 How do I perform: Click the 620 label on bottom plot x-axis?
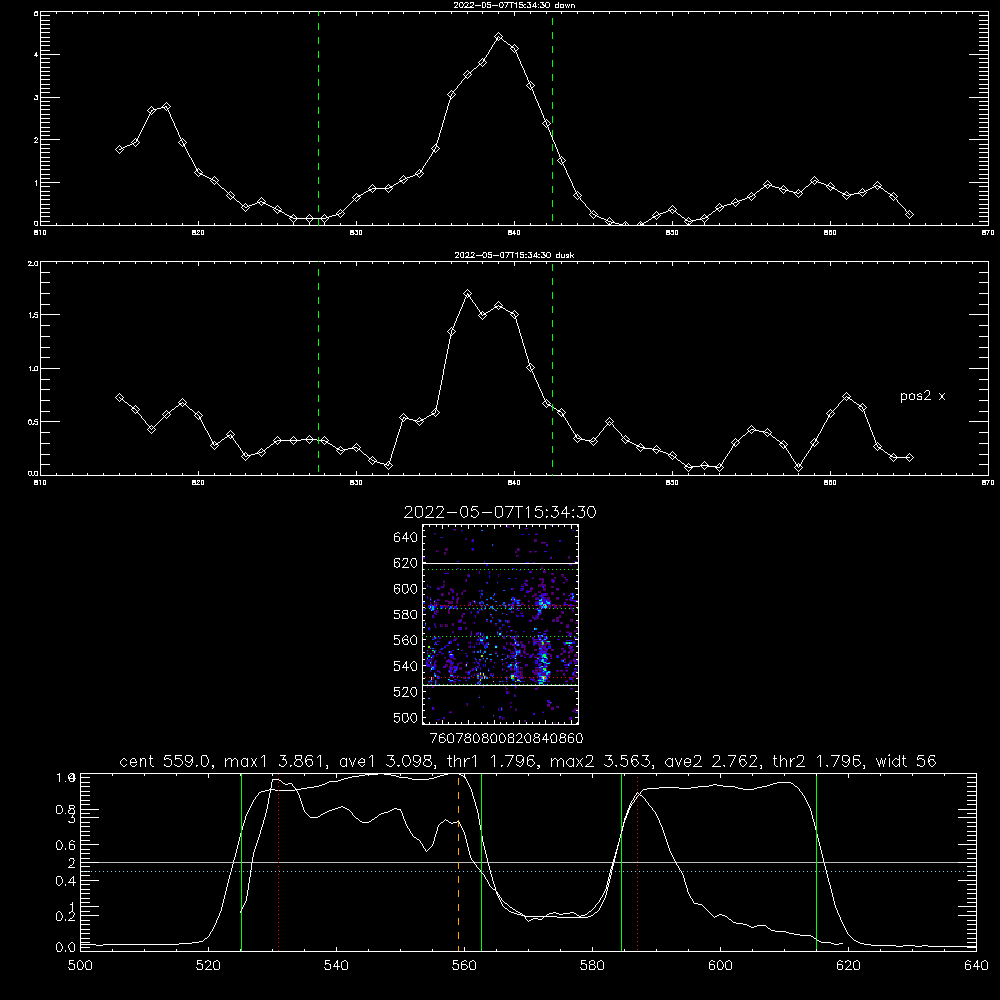pos(848,966)
